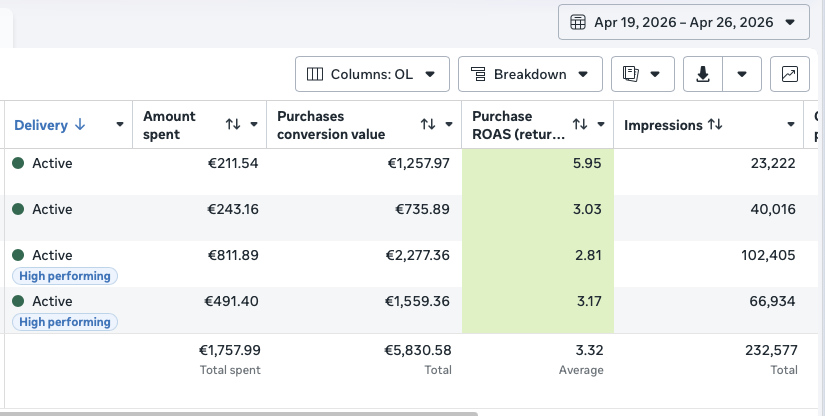
Task: Click the Breakdown stacked-bars icon
Action: coord(478,74)
